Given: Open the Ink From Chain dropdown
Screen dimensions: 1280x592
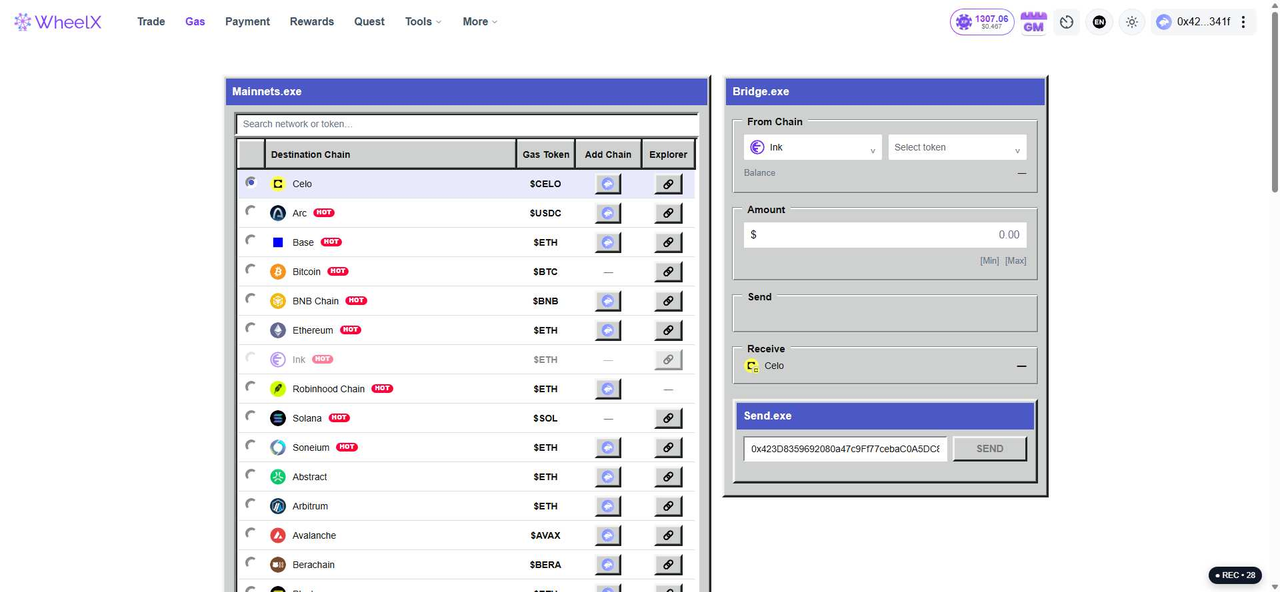Looking at the screenshot, I should click(813, 148).
